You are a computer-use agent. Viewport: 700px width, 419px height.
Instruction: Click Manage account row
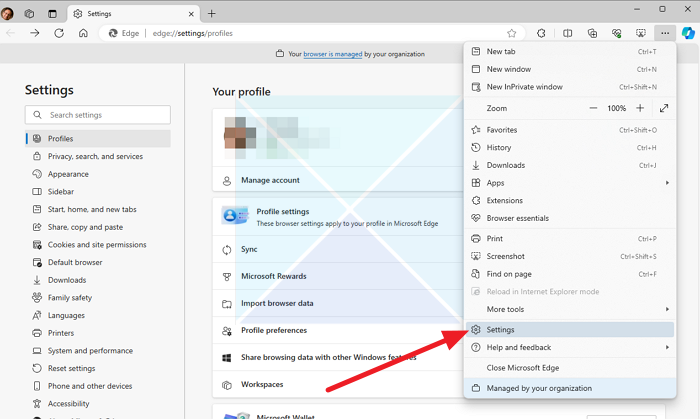pyautogui.click(x=338, y=180)
